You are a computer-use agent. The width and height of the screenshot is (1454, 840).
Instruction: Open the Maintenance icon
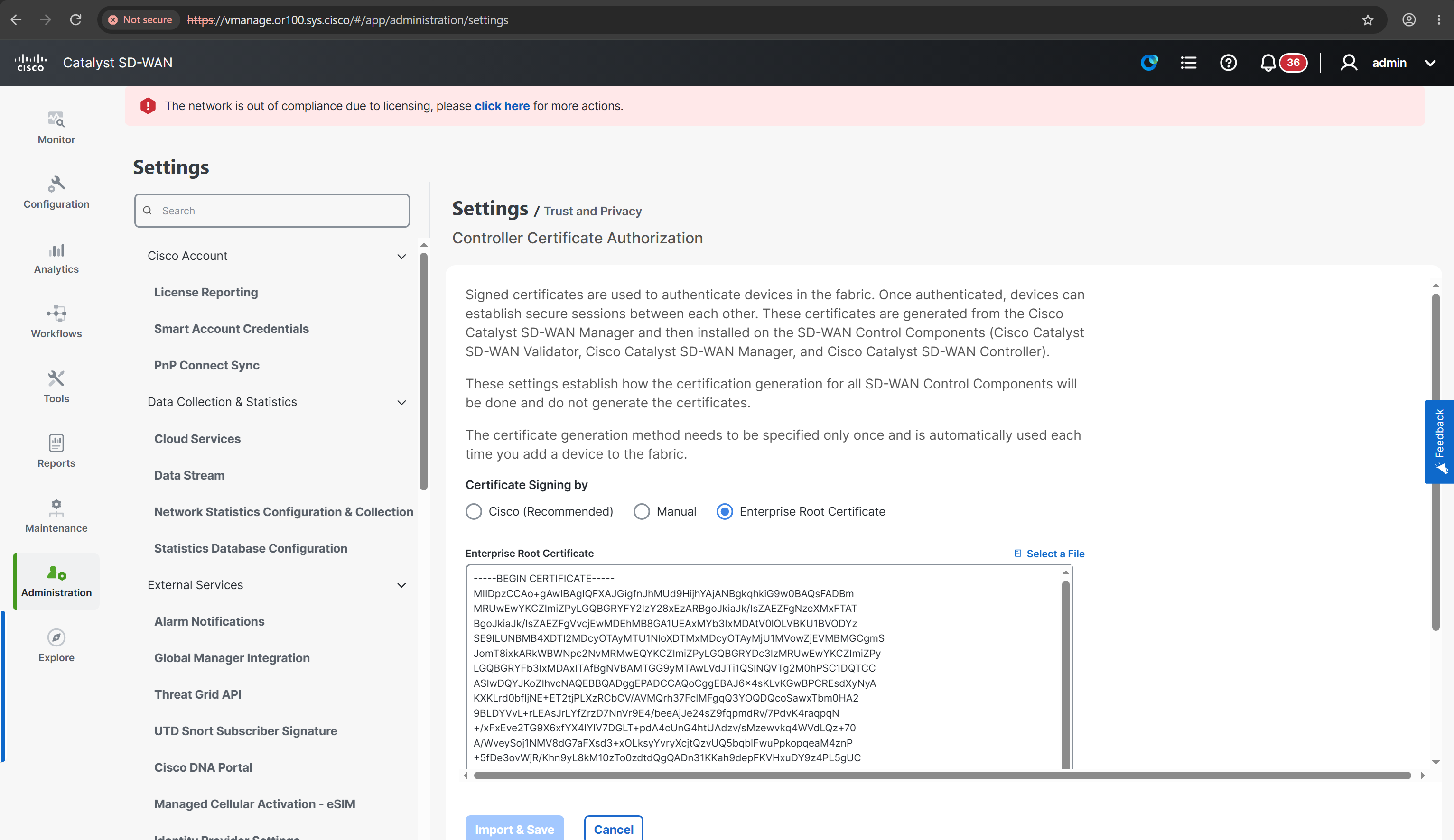(56, 508)
